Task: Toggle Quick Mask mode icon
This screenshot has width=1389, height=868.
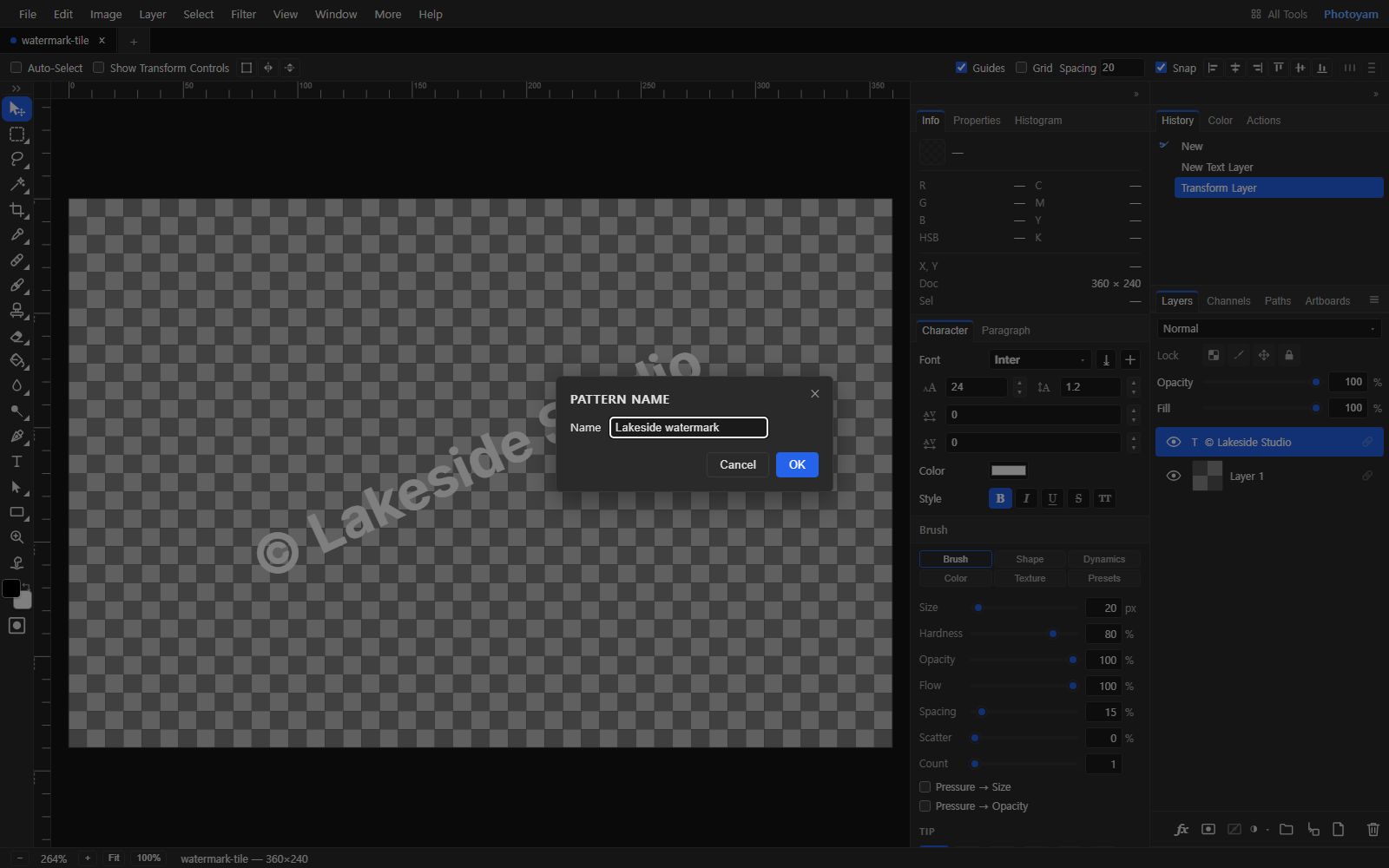Action: click(x=16, y=626)
